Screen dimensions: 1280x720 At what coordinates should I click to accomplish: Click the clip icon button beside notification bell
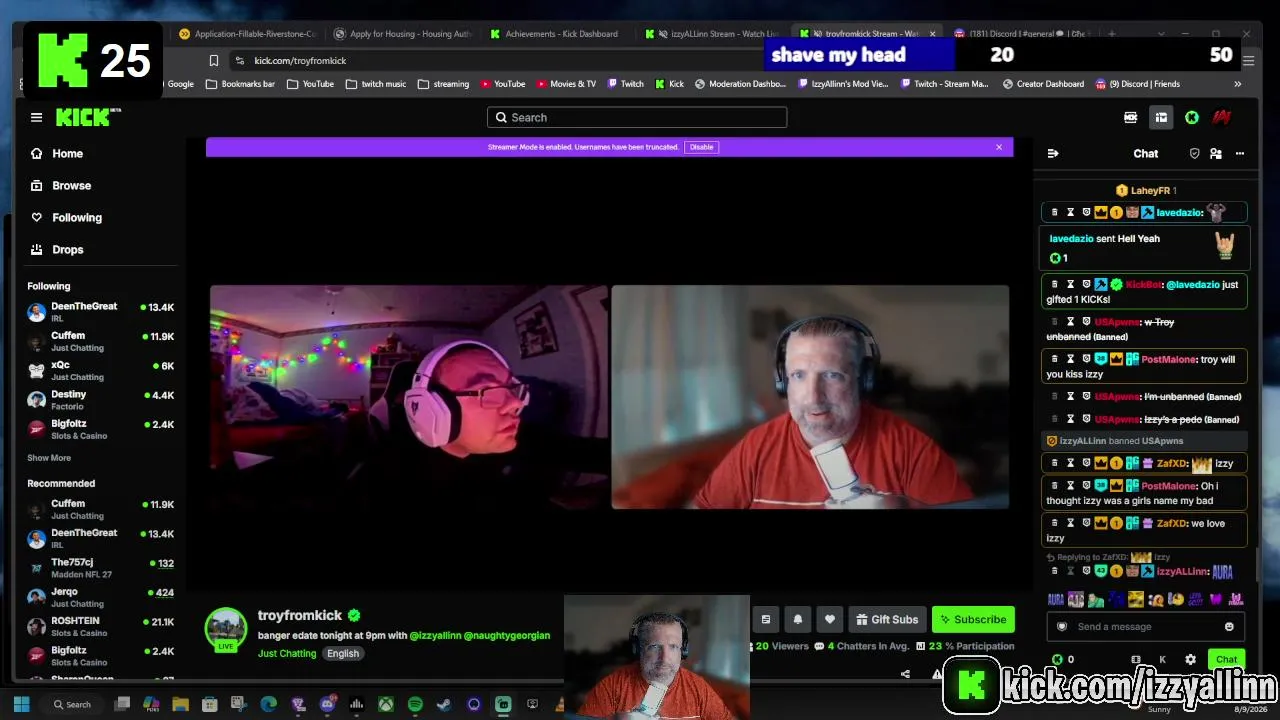click(766, 620)
